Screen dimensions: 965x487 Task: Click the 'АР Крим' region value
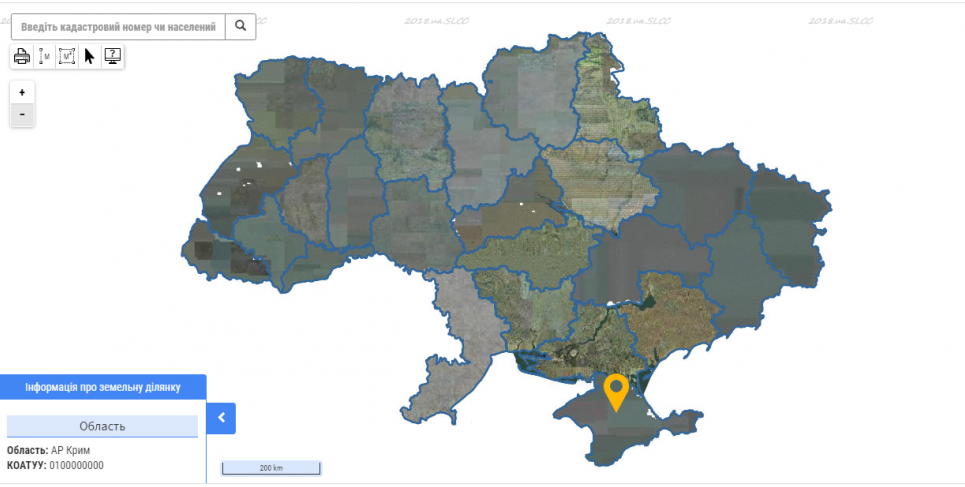(x=70, y=450)
